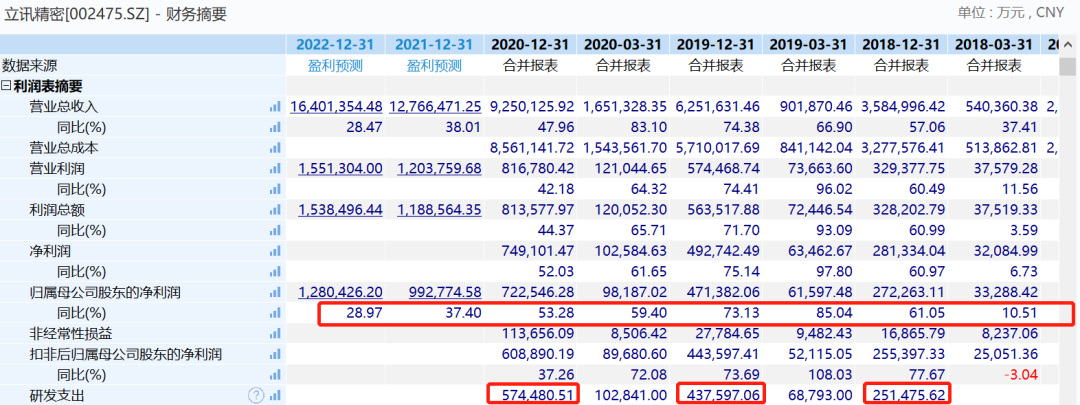Open chart icon for 非经常性损益 row
This screenshot has width=1080, height=405.
(x=276, y=334)
